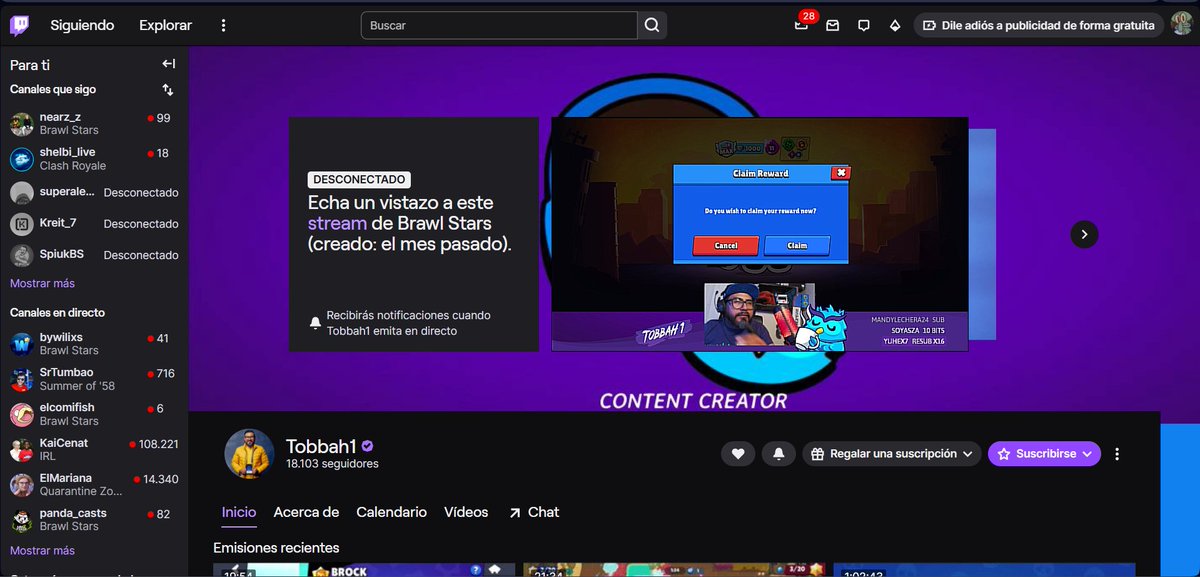Open user profile avatar menu
This screenshot has height=577, width=1200.
[1181, 25]
